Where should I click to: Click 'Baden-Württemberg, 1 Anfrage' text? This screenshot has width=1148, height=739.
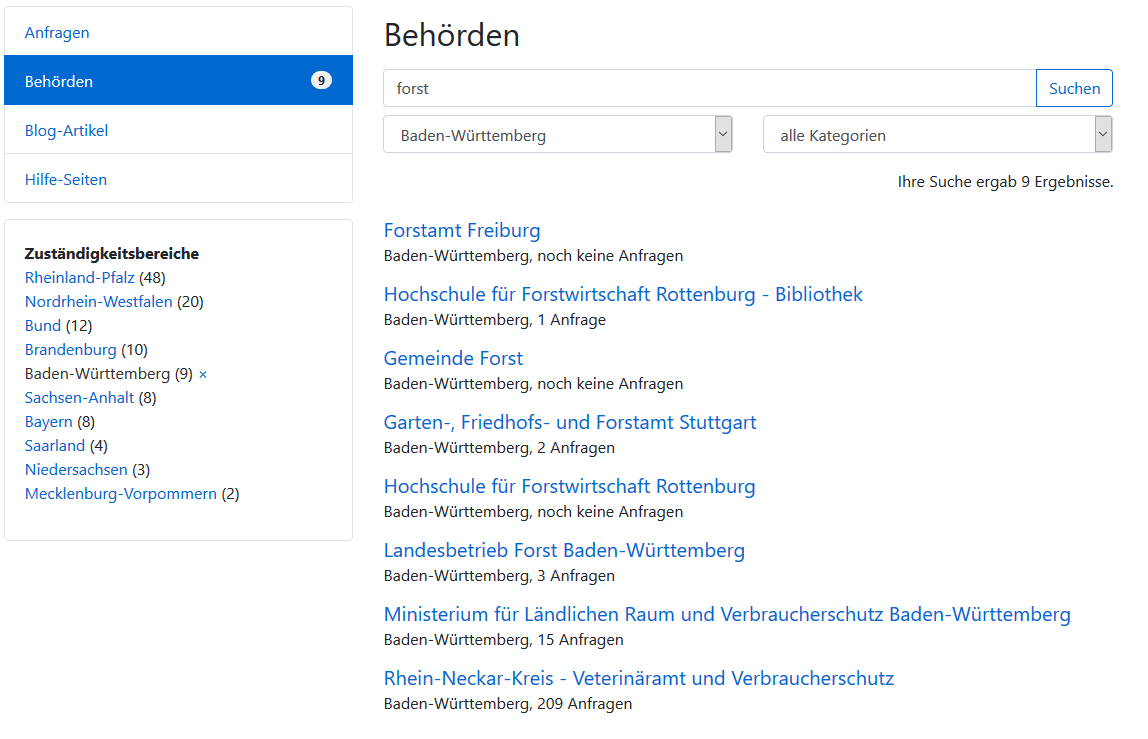click(x=495, y=320)
